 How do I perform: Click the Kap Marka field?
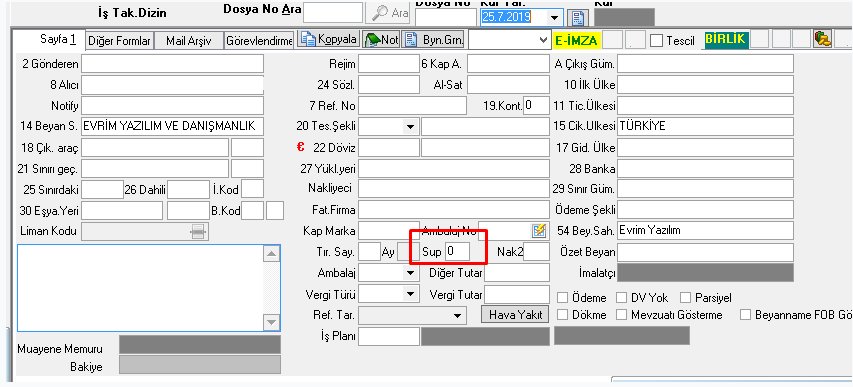click(389, 230)
